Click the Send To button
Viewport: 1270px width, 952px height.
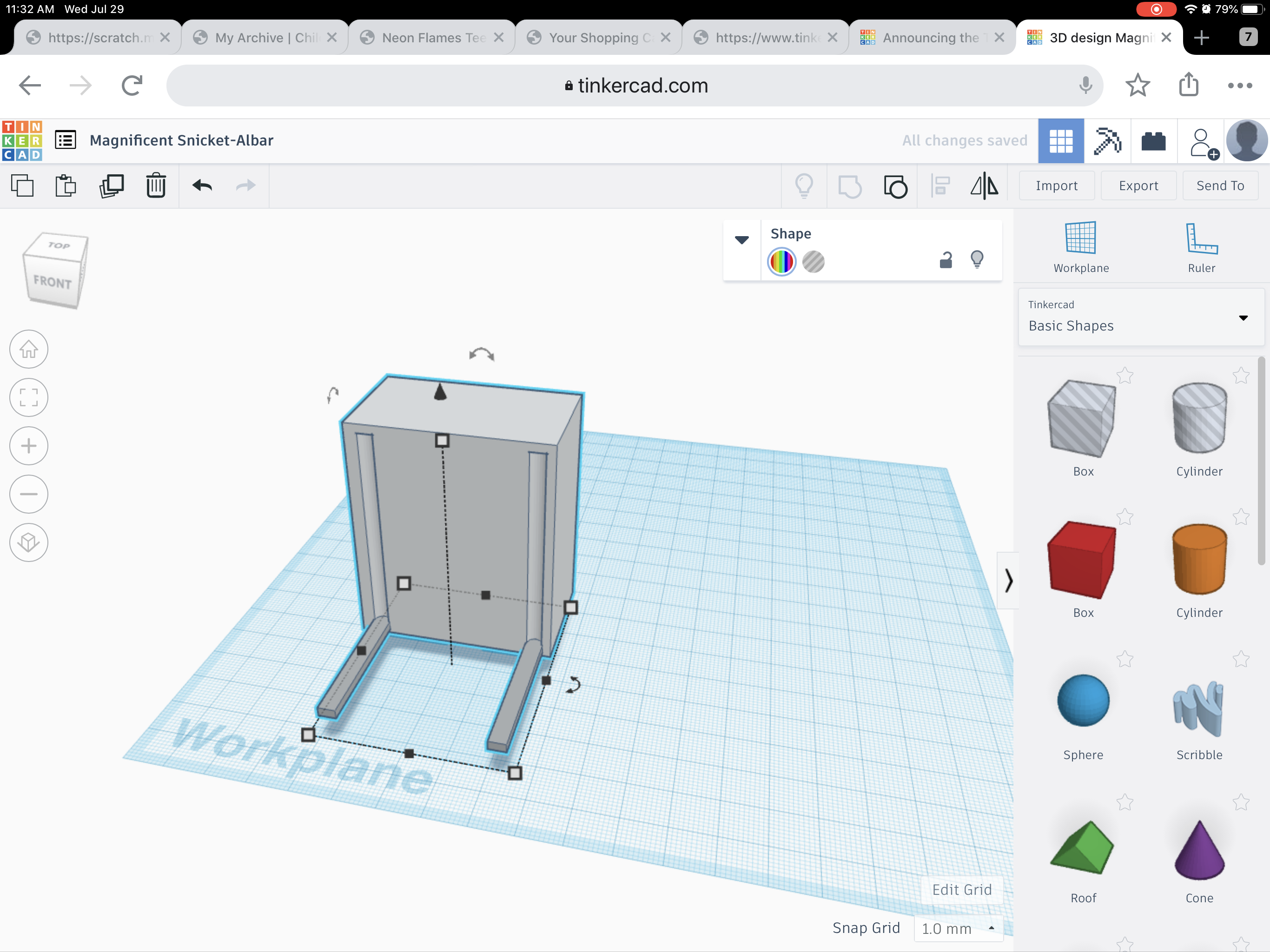[x=1220, y=185]
